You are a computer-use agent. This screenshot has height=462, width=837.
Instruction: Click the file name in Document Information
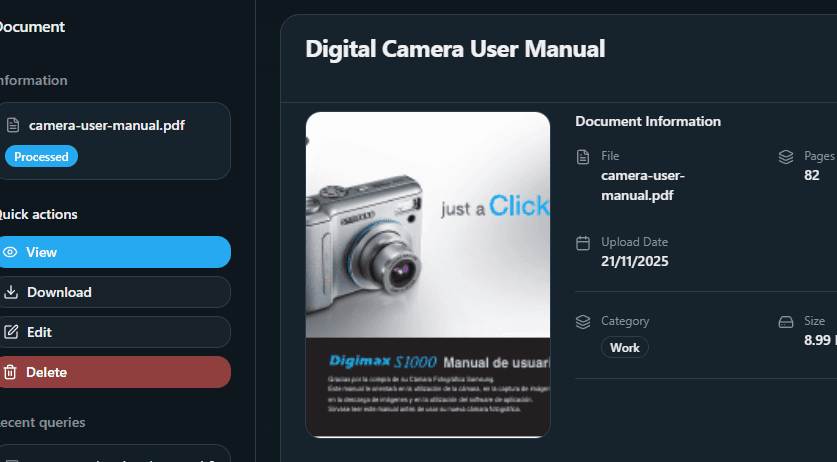pyautogui.click(x=643, y=185)
